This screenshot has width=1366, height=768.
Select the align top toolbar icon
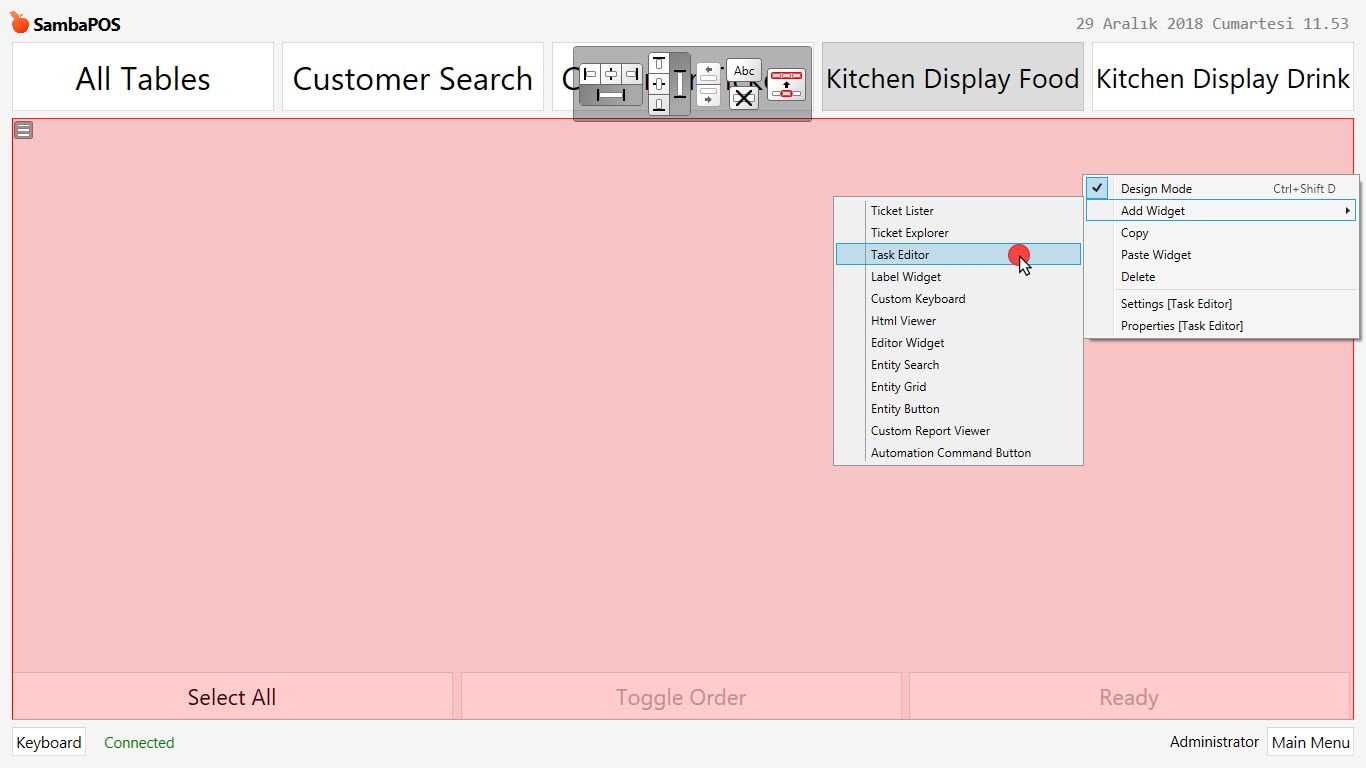point(659,62)
